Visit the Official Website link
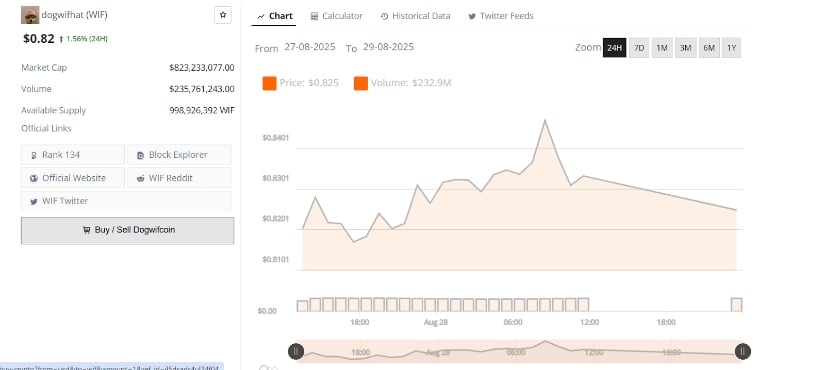Image resolution: width=825 pixels, height=370 pixels. pos(73,178)
